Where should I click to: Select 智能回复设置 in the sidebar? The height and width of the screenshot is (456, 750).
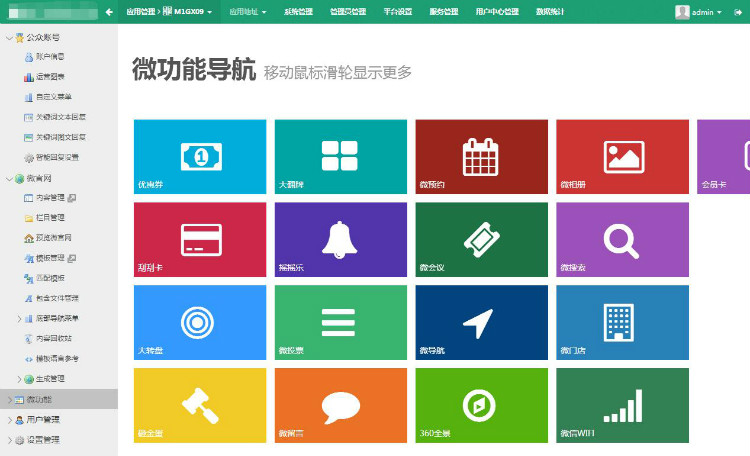point(57,157)
